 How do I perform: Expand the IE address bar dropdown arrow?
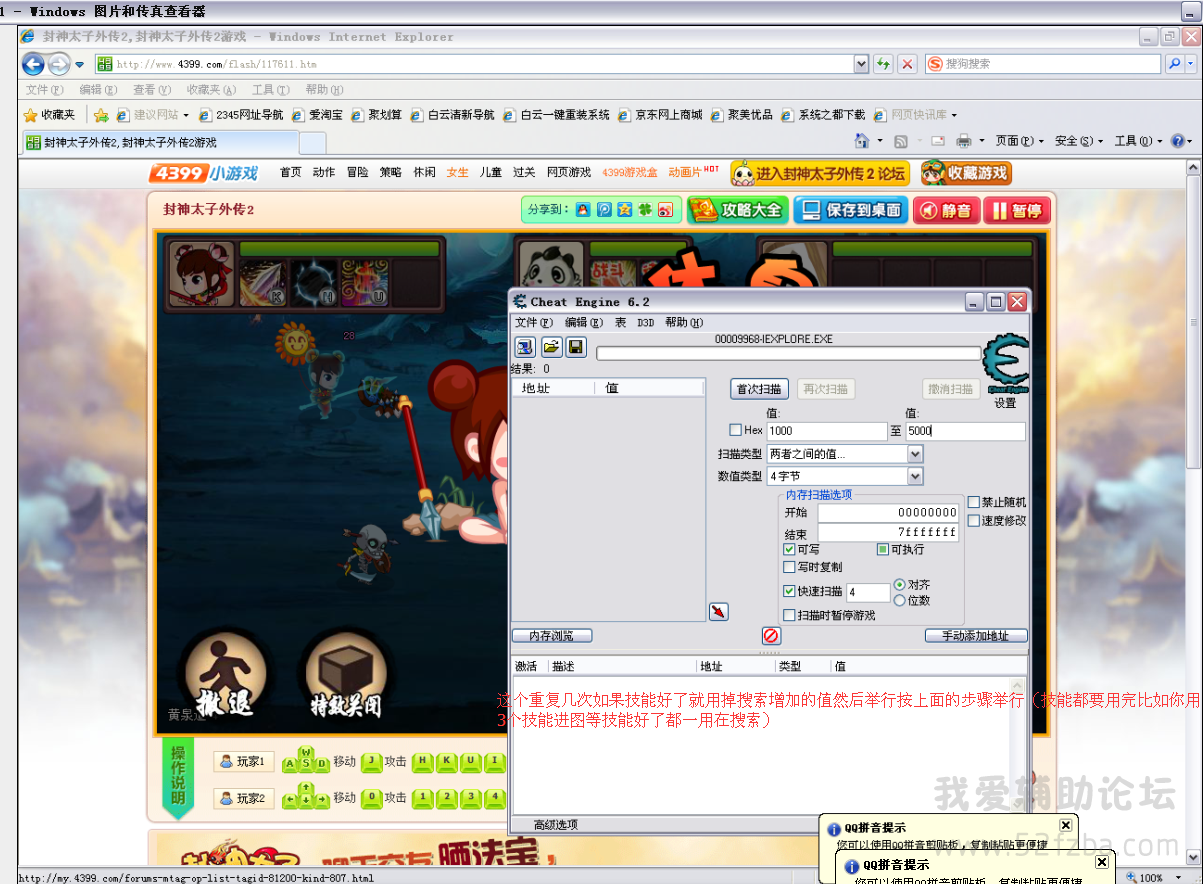coord(861,64)
